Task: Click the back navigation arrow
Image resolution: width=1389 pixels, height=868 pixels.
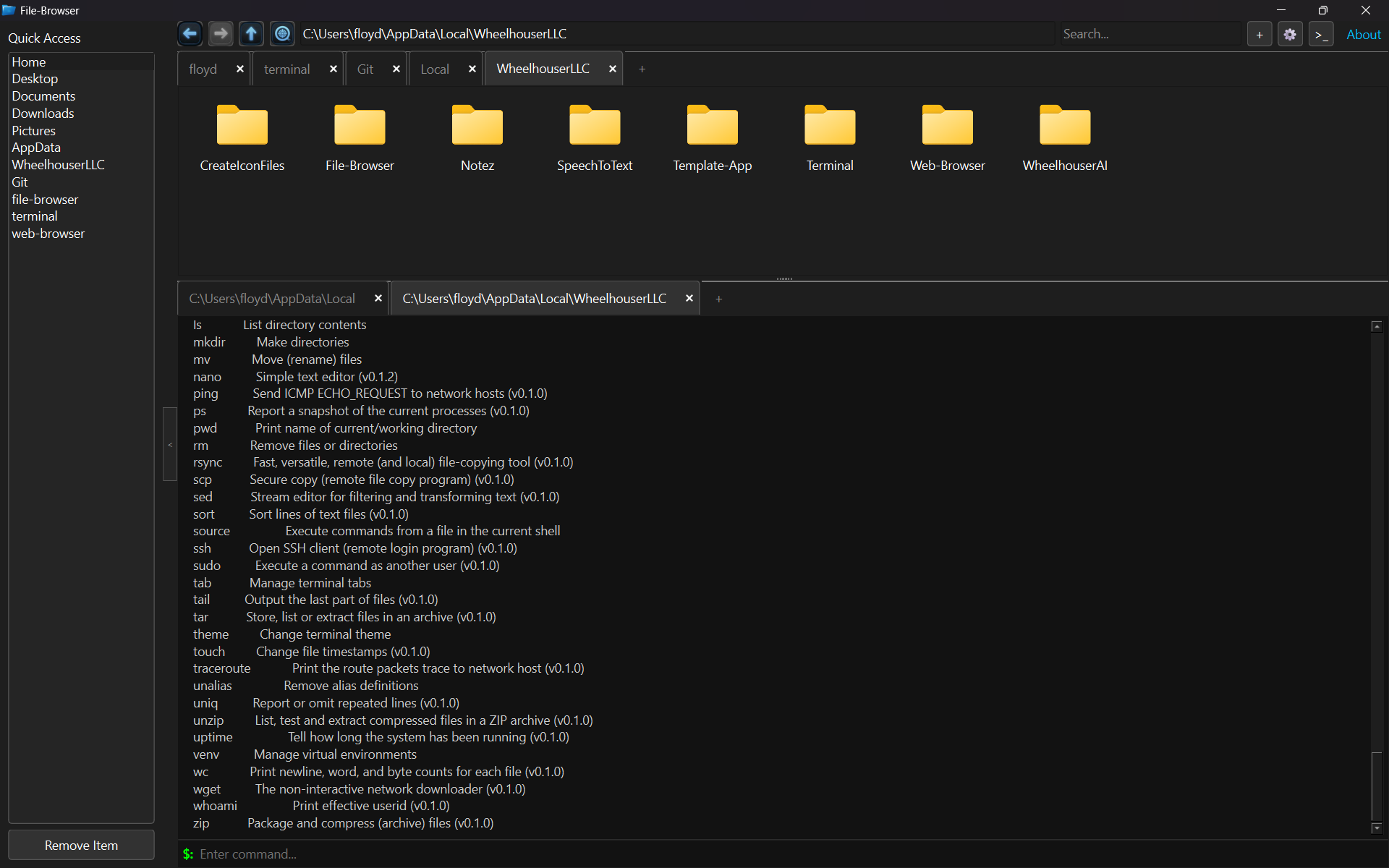Action: tap(190, 33)
